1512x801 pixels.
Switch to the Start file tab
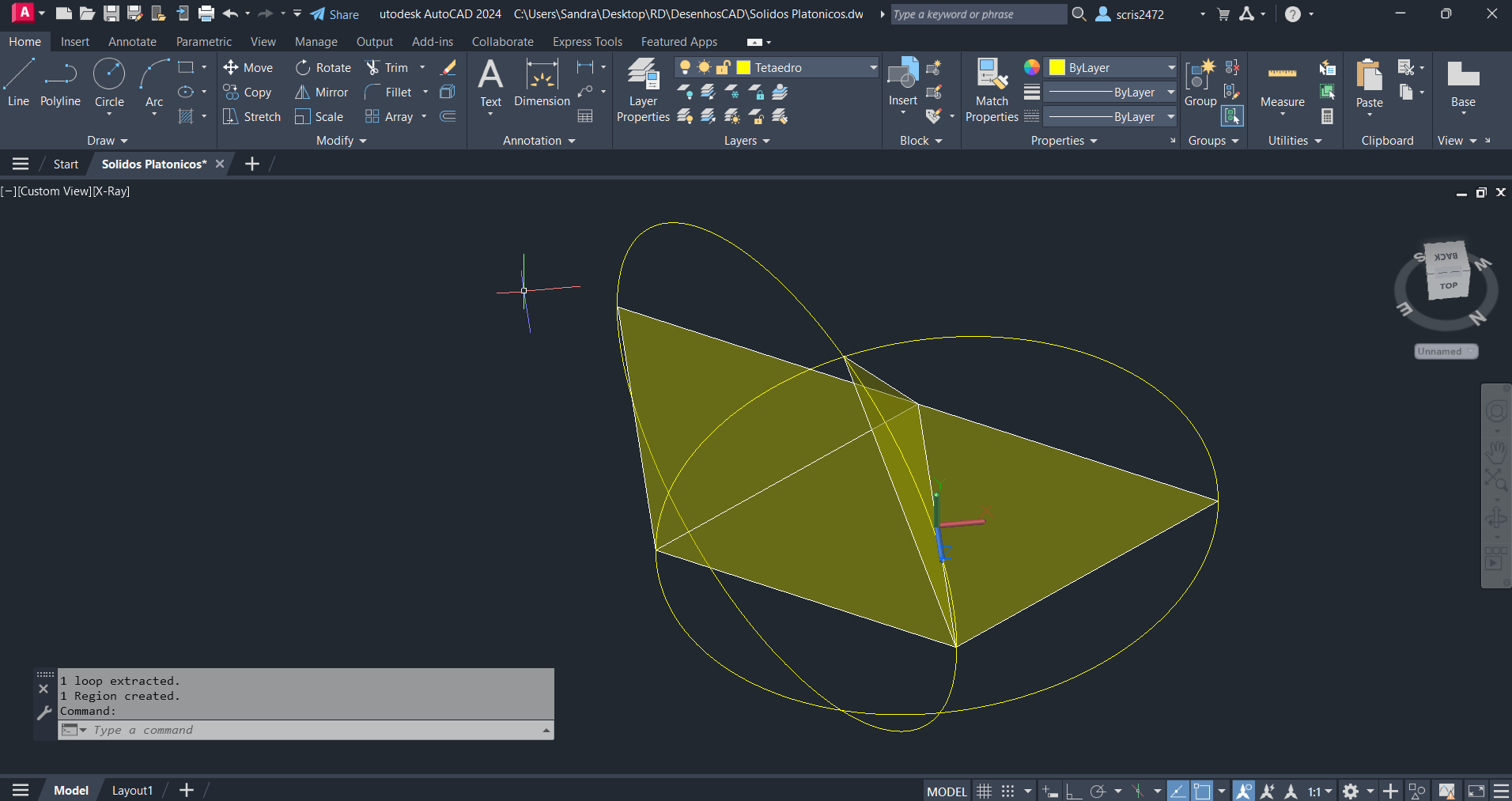coord(66,164)
